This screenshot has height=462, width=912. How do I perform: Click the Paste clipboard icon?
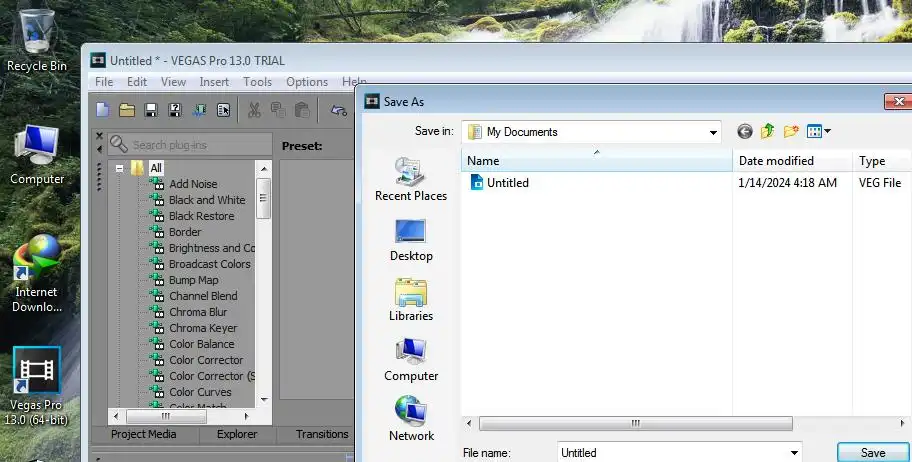[302, 110]
